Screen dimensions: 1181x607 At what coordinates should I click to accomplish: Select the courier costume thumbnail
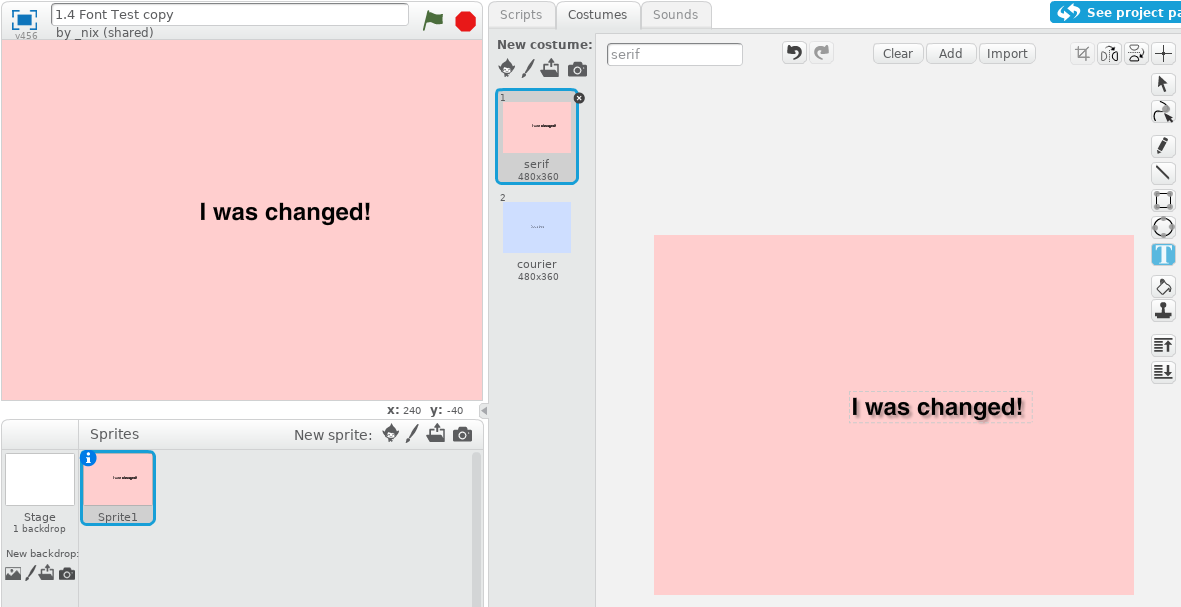[537, 227]
